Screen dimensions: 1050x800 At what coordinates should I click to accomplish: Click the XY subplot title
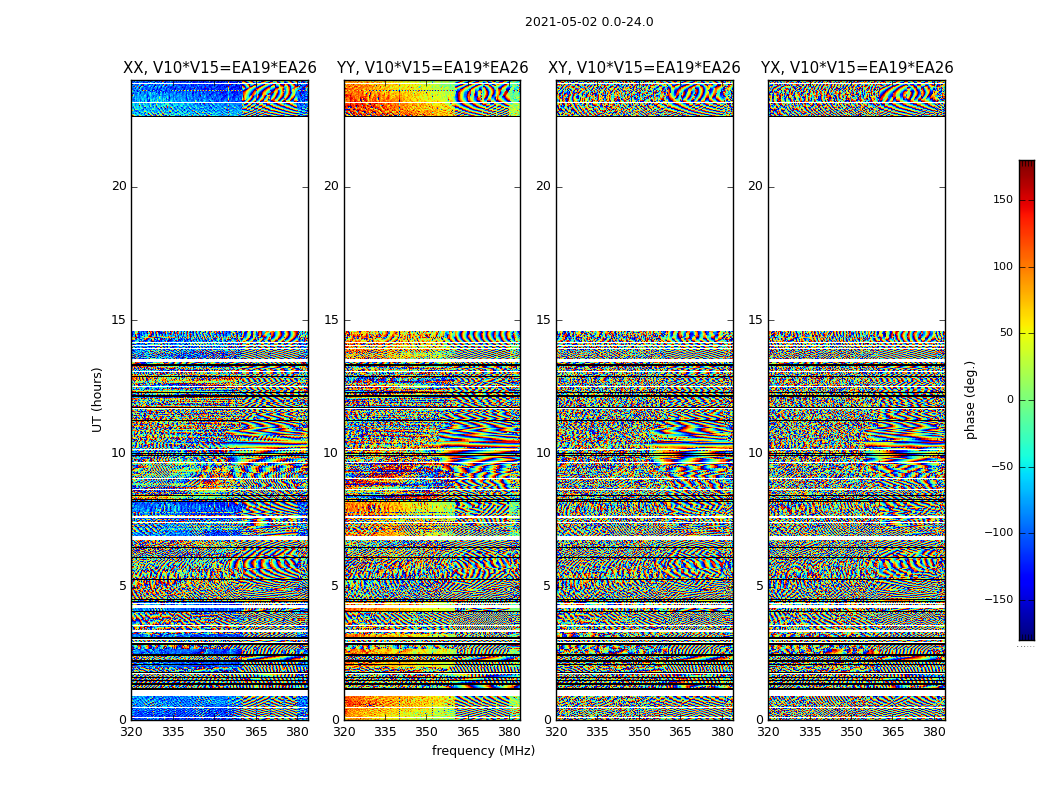click(644, 68)
